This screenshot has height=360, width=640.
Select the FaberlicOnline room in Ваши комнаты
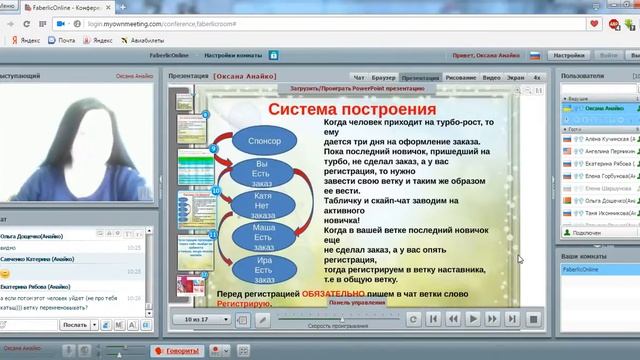(600, 269)
